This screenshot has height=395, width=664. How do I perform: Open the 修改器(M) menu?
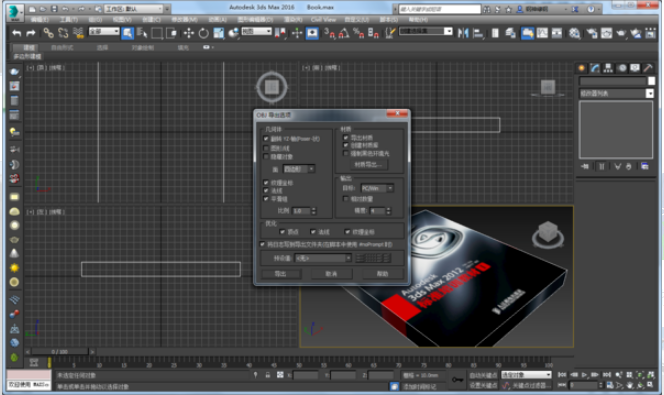[x=184, y=20]
